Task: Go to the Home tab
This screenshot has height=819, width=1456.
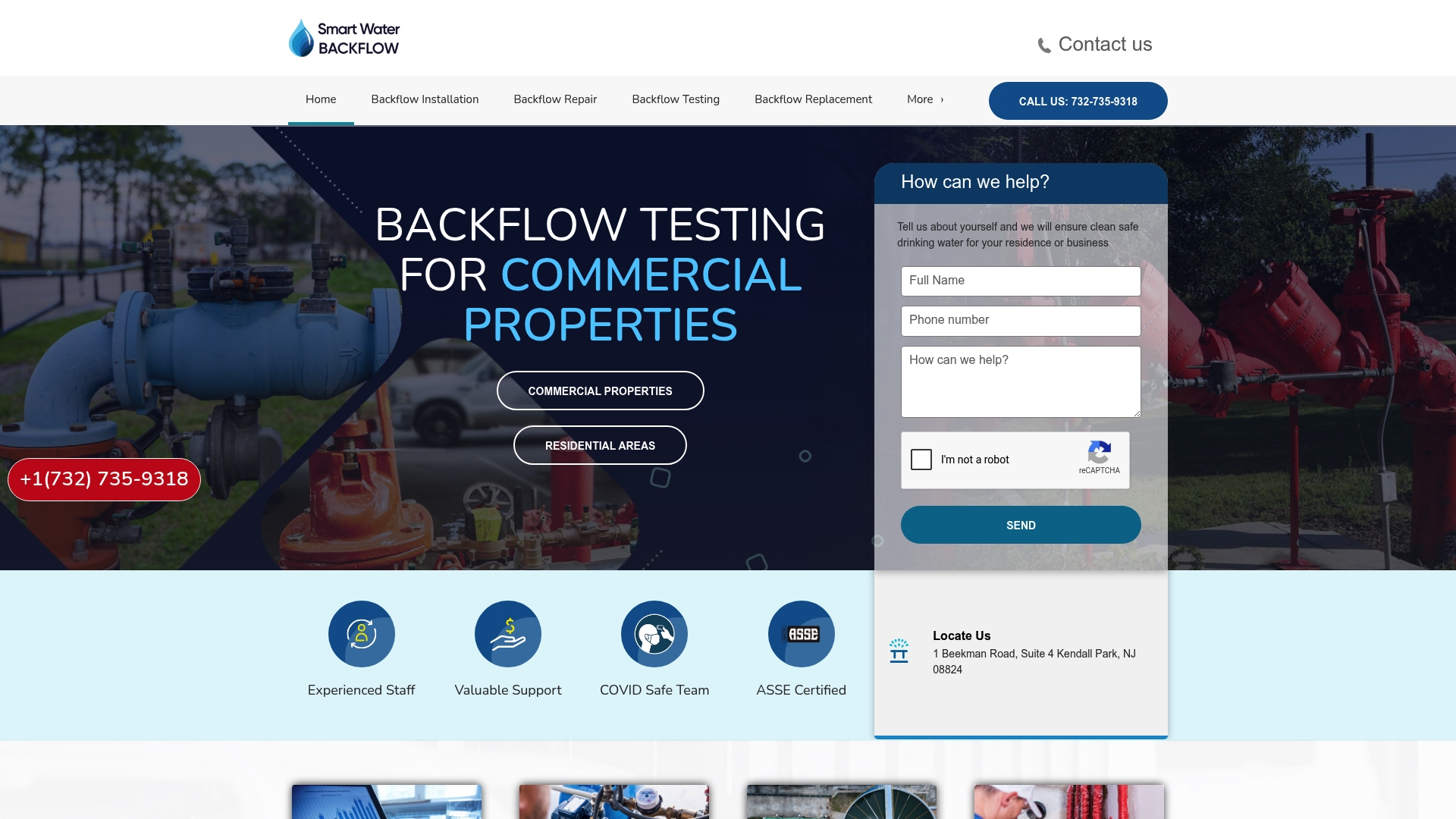Action: 321,99
